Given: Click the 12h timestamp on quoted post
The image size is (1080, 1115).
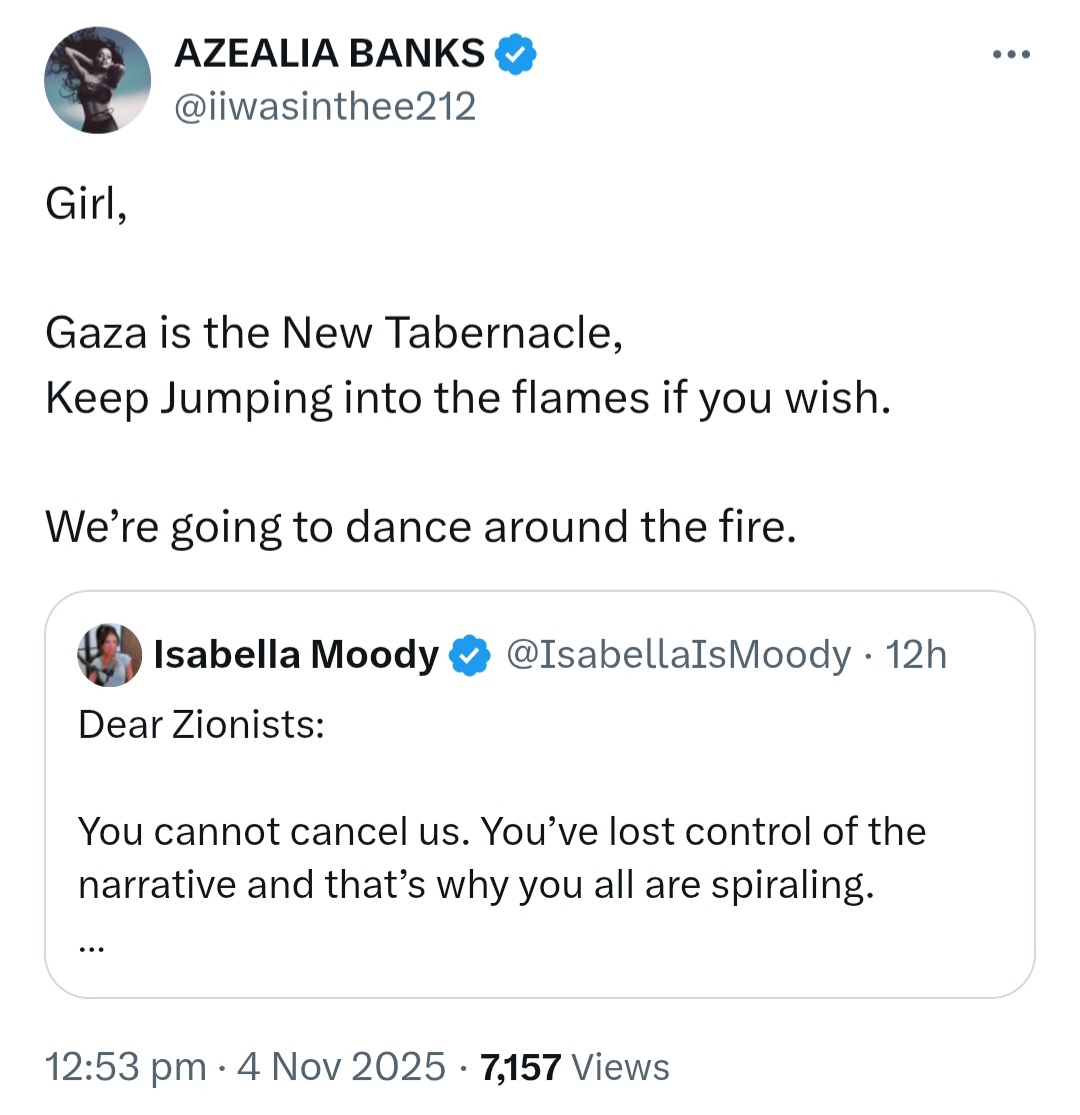Looking at the screenshot, I should [x=916, y=655].
